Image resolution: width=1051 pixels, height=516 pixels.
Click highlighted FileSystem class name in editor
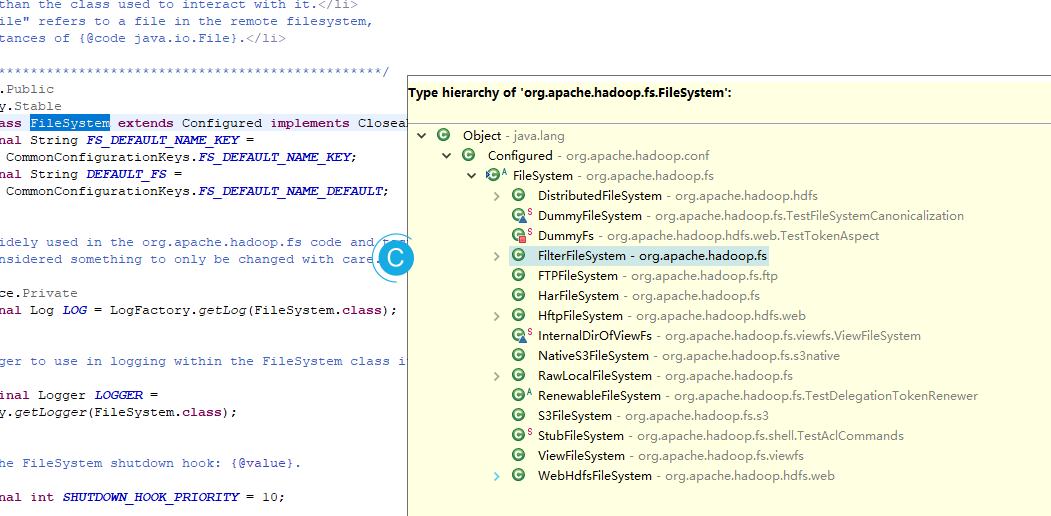[70, 123]
